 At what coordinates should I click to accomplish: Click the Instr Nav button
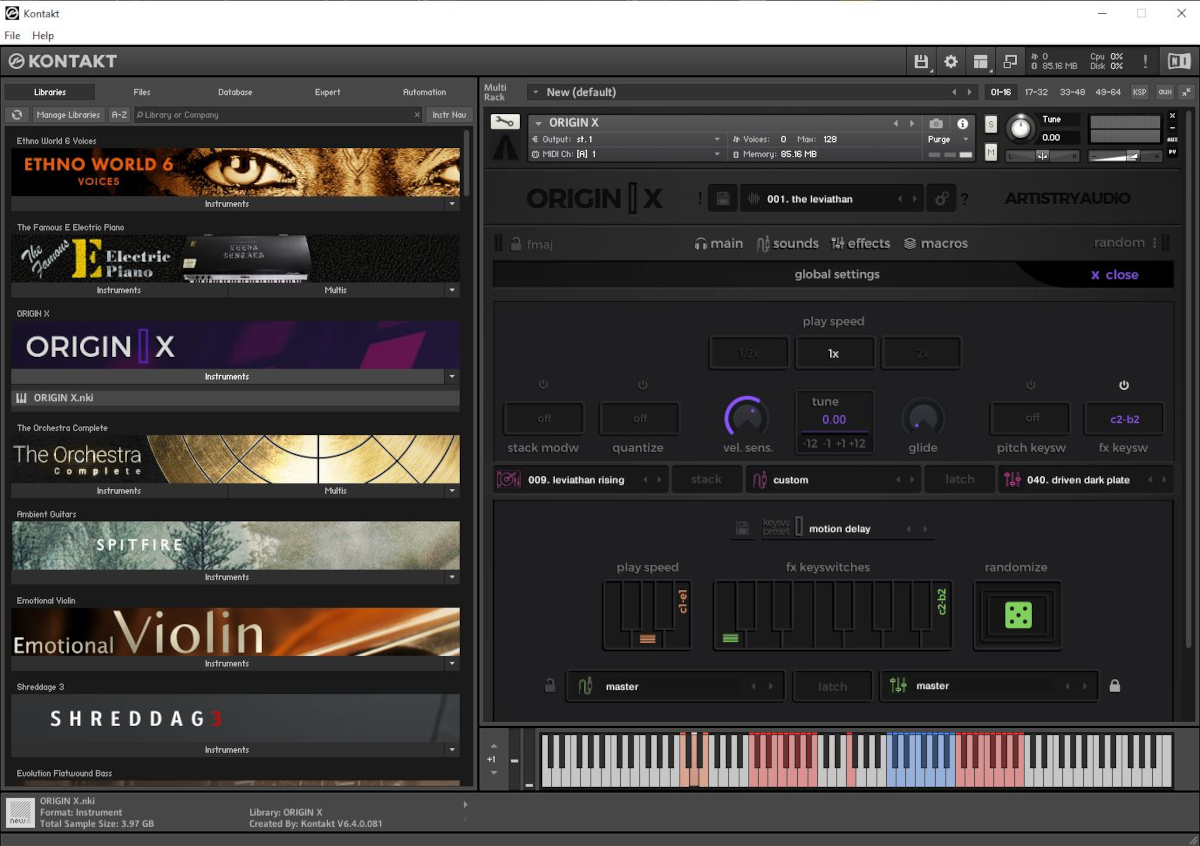coord(449,115)
